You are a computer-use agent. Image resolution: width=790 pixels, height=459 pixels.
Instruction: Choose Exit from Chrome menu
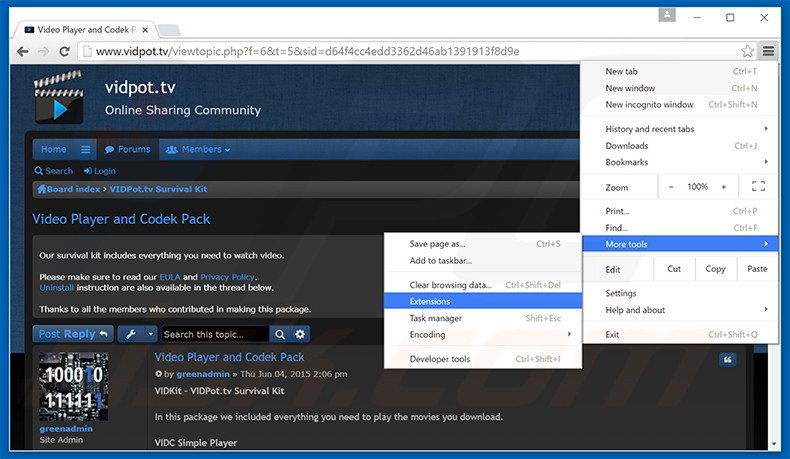pyautogui.click(x=680, y=335)
